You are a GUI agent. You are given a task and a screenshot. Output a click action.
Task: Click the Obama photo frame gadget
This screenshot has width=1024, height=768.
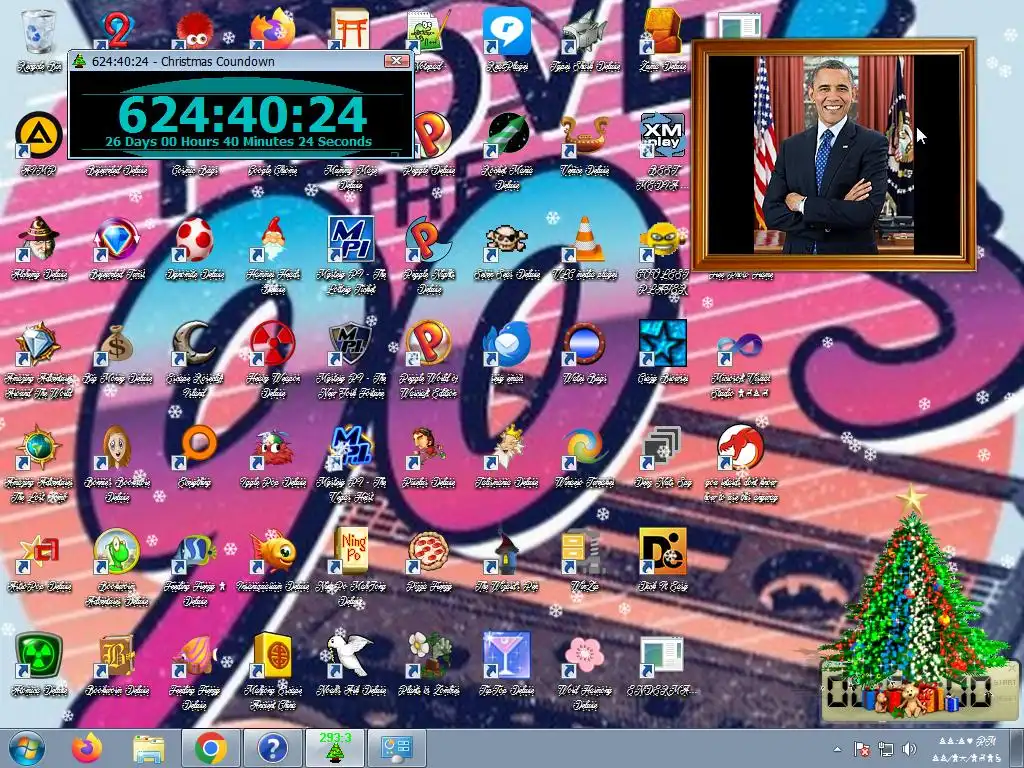click(x=834, y=155)
